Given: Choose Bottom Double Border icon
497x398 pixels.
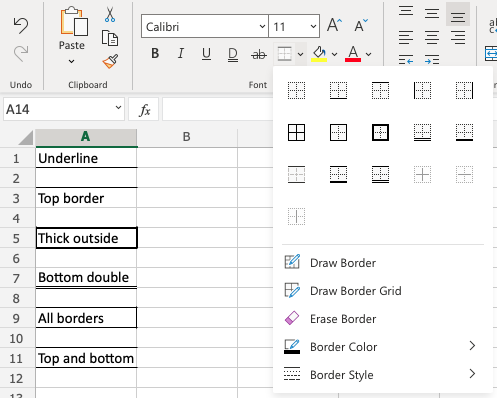Looking at the screenshot, I should click(422, 132).
